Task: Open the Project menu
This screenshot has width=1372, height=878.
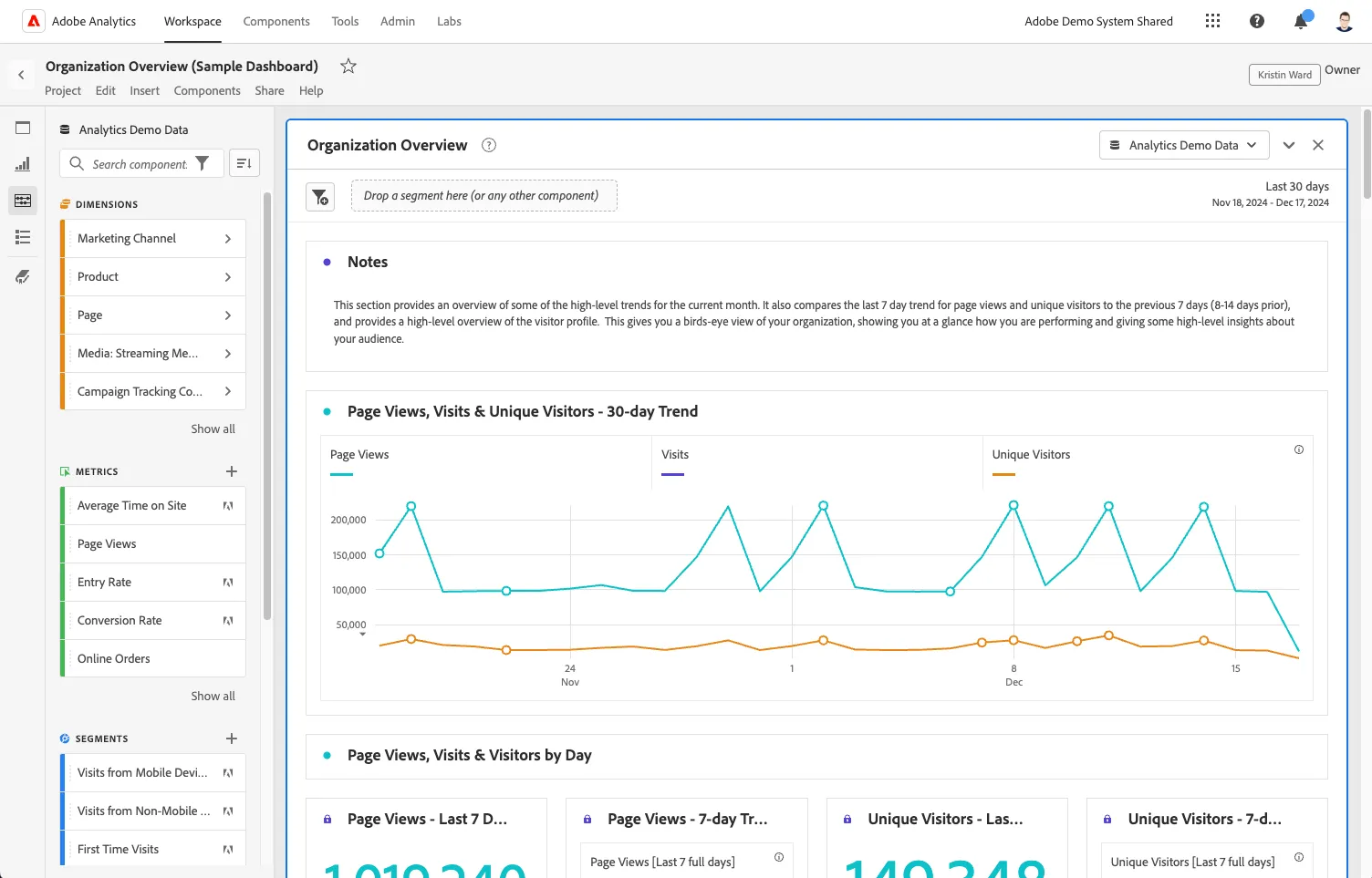Action: pyautogui.click(x=63, y=90)
